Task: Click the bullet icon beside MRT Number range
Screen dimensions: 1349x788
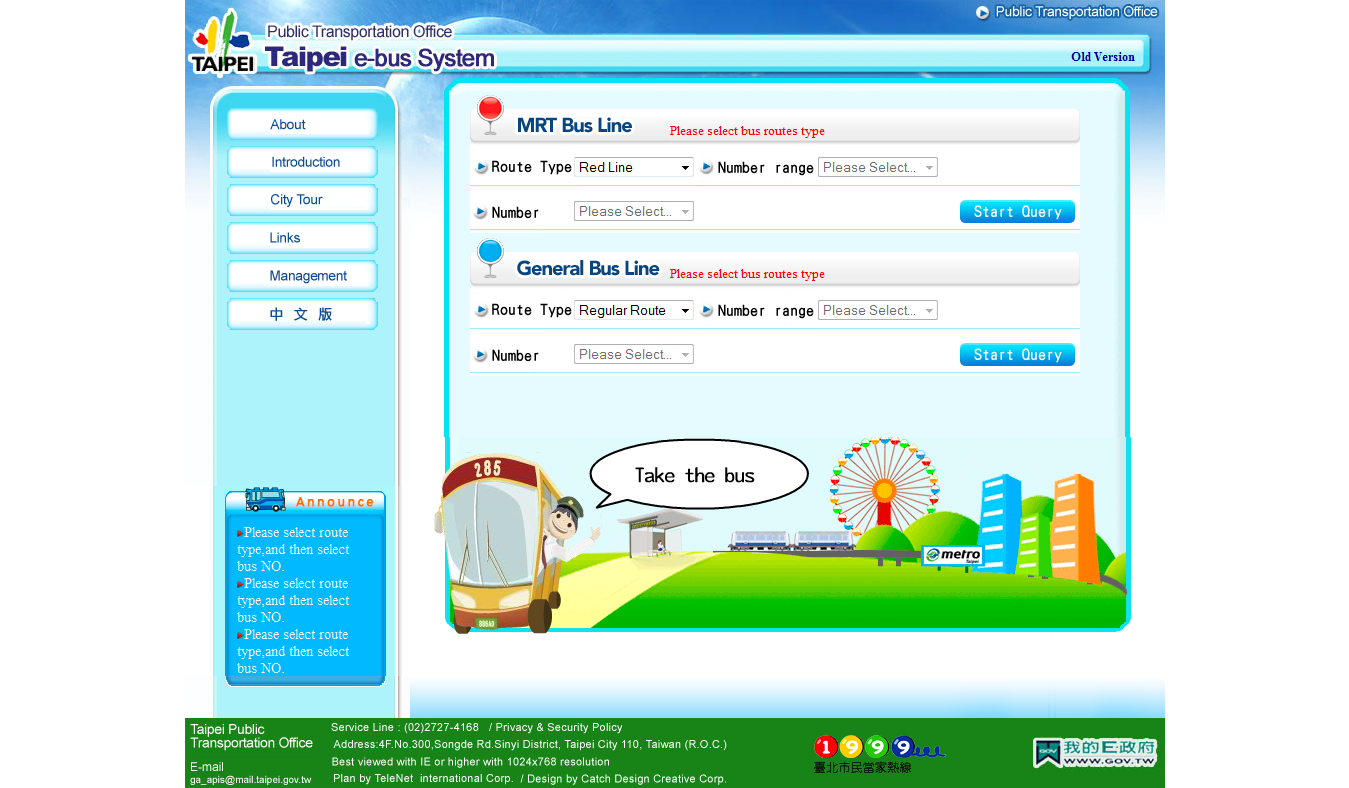Action: tap(707, 168)
